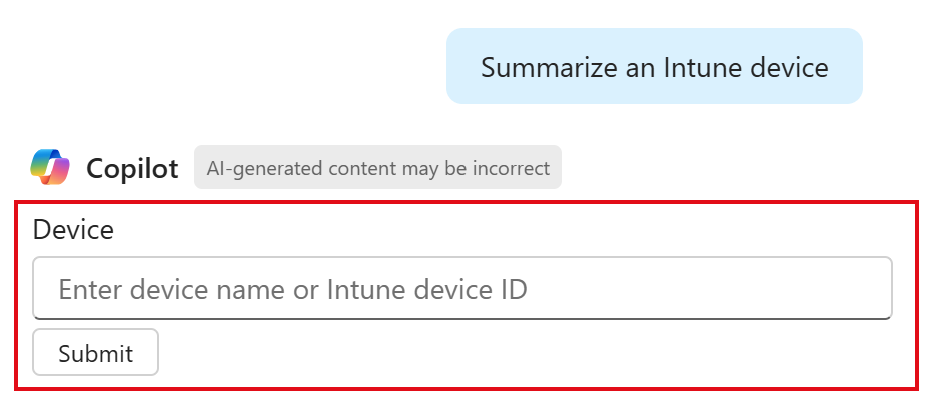Screen dimensions: 926x402
Task: Submit the Intune device form
Action: point(95,352)
